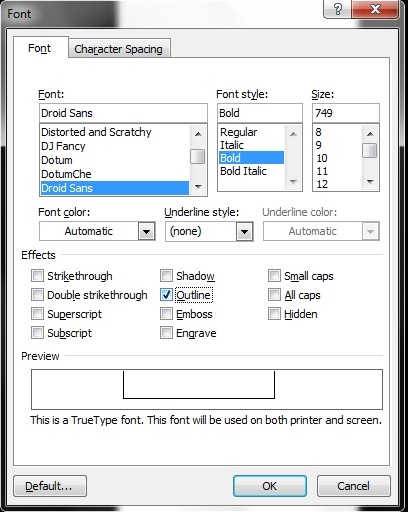Screen dimensions: 408x512
Task: Click font list scroll up arrow
Action: point(198,134)
